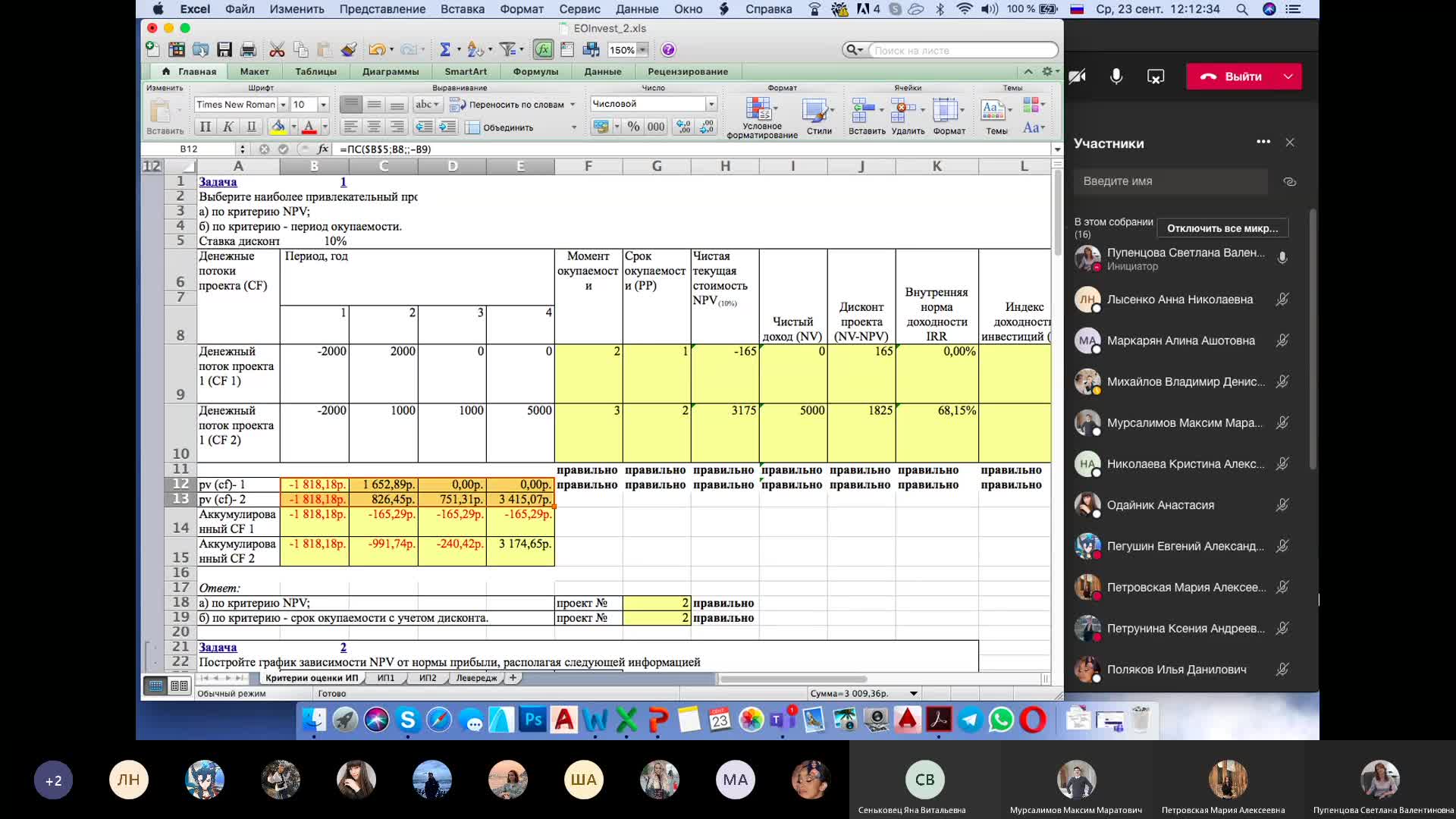Insert AutoSum with the sigma icon
This screenshot has height=819, width=1456.
pos(445,50)
